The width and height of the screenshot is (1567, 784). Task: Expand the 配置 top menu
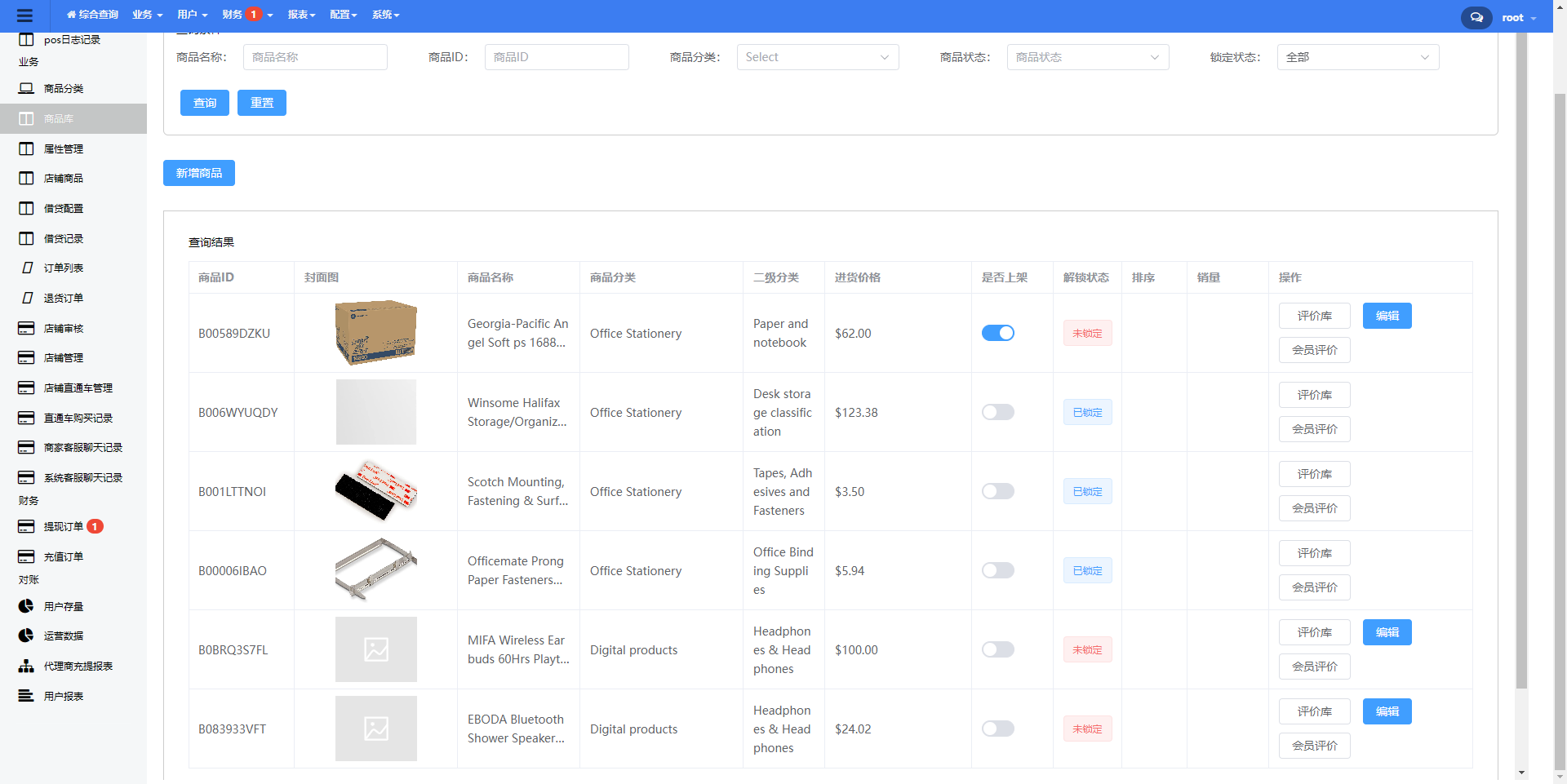click(344, 15)
